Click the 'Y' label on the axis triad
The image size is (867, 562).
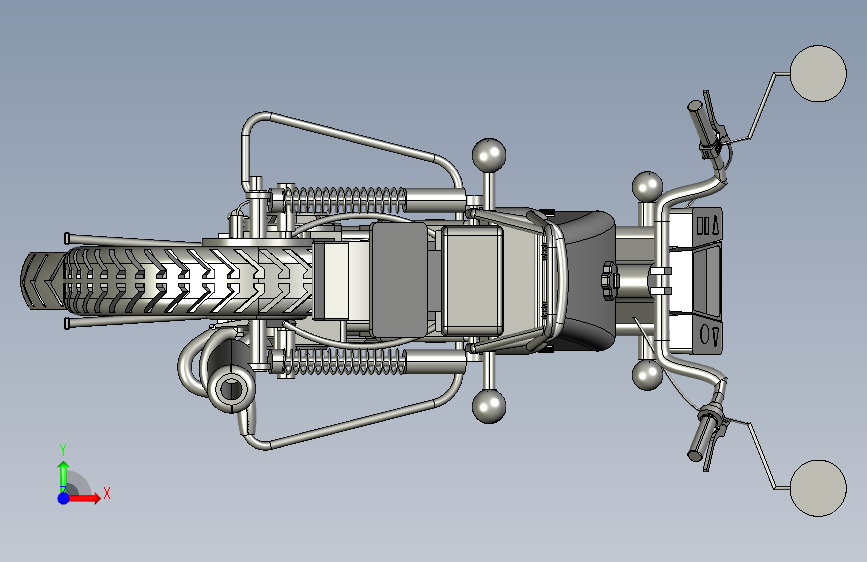[63, 450]
